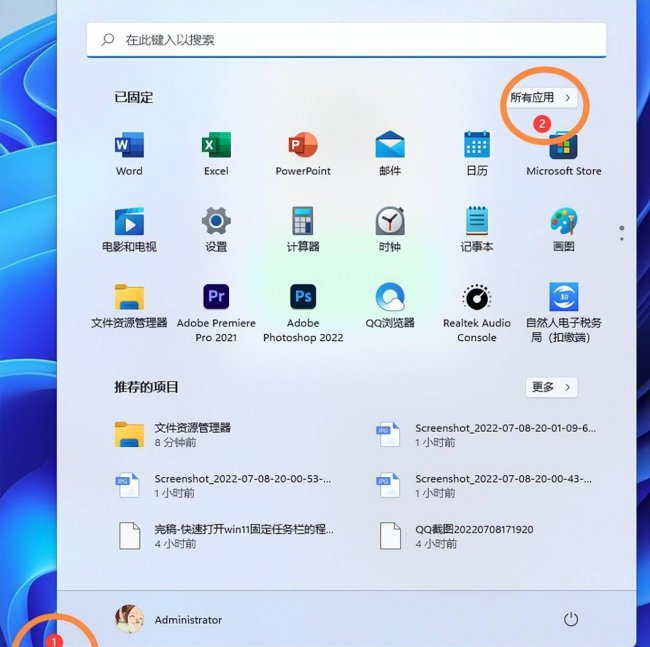Screen dimensions: 650x647
Task: Open Screenshot_2022-07-08-20-00-53 file
Action: (x=223, y=485)
